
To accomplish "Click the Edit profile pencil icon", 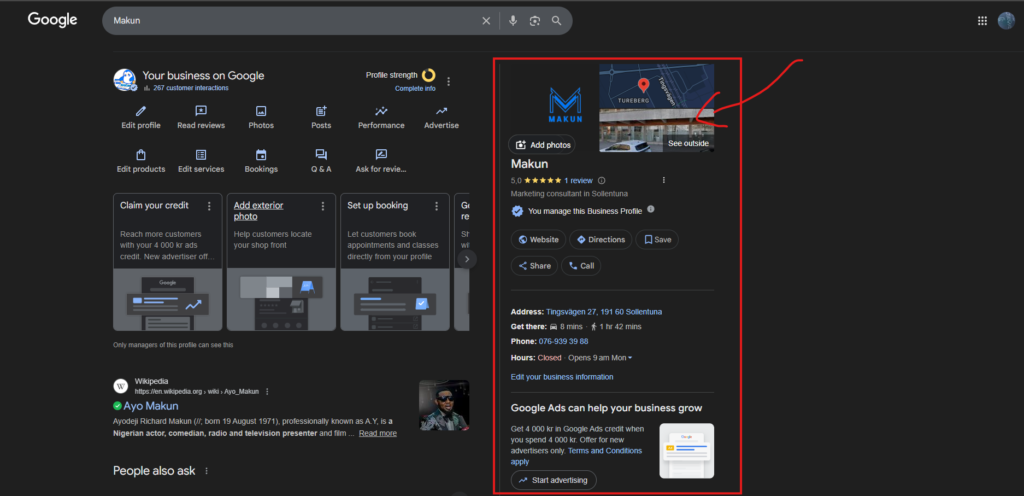I will pyautogui.click(x=140, y=111).
